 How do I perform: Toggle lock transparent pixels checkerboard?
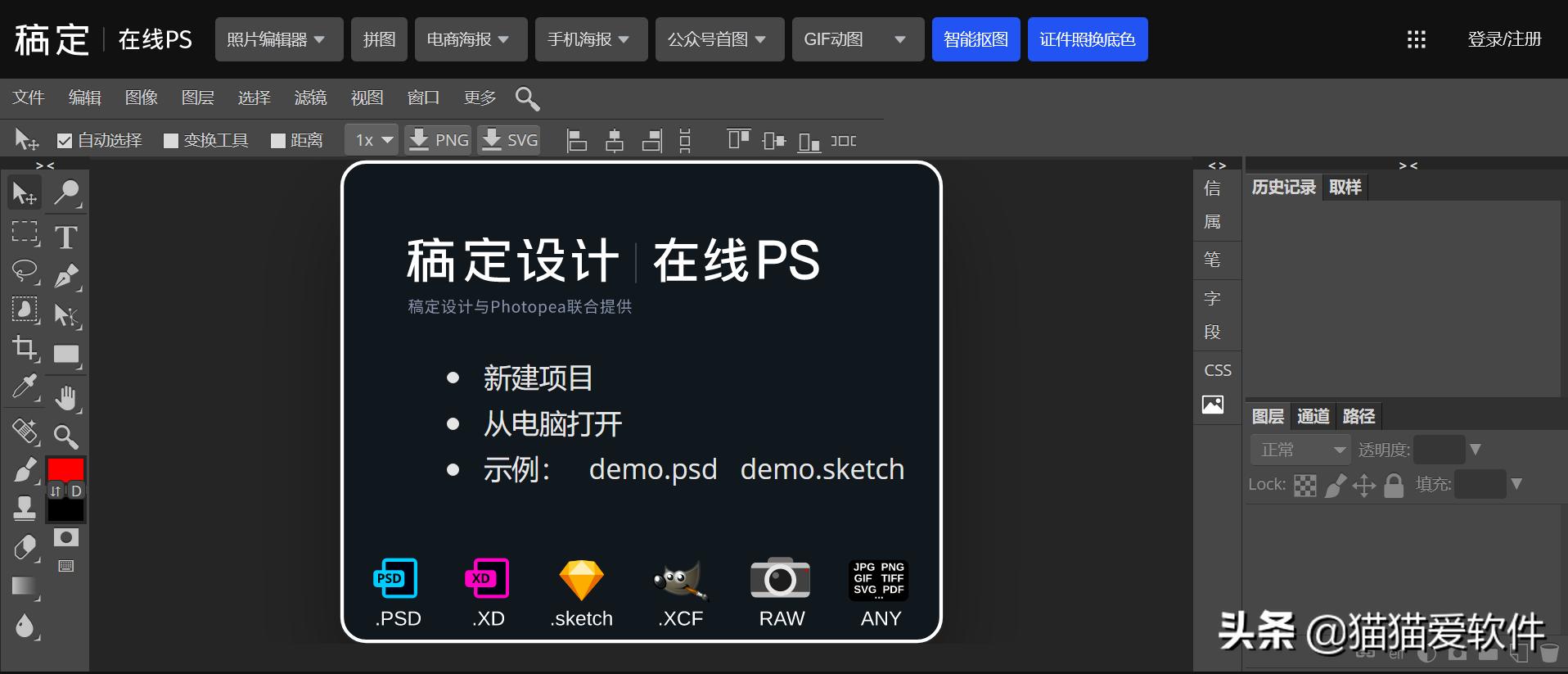tap(1305, 486)
